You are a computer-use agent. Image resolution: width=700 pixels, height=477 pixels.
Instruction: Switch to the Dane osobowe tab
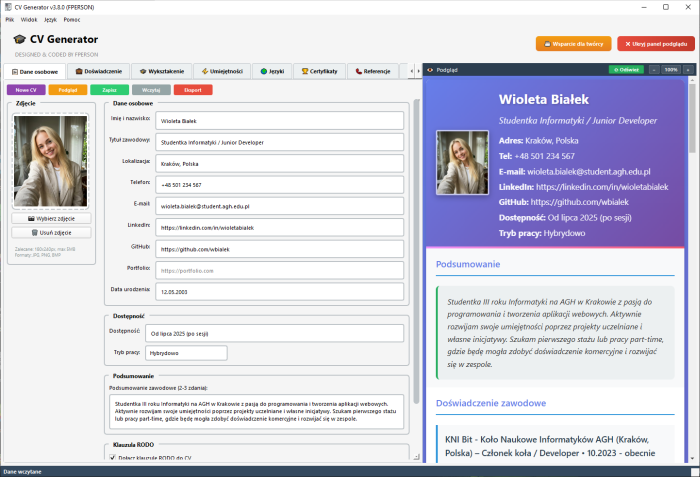click(x=35, y=71)
